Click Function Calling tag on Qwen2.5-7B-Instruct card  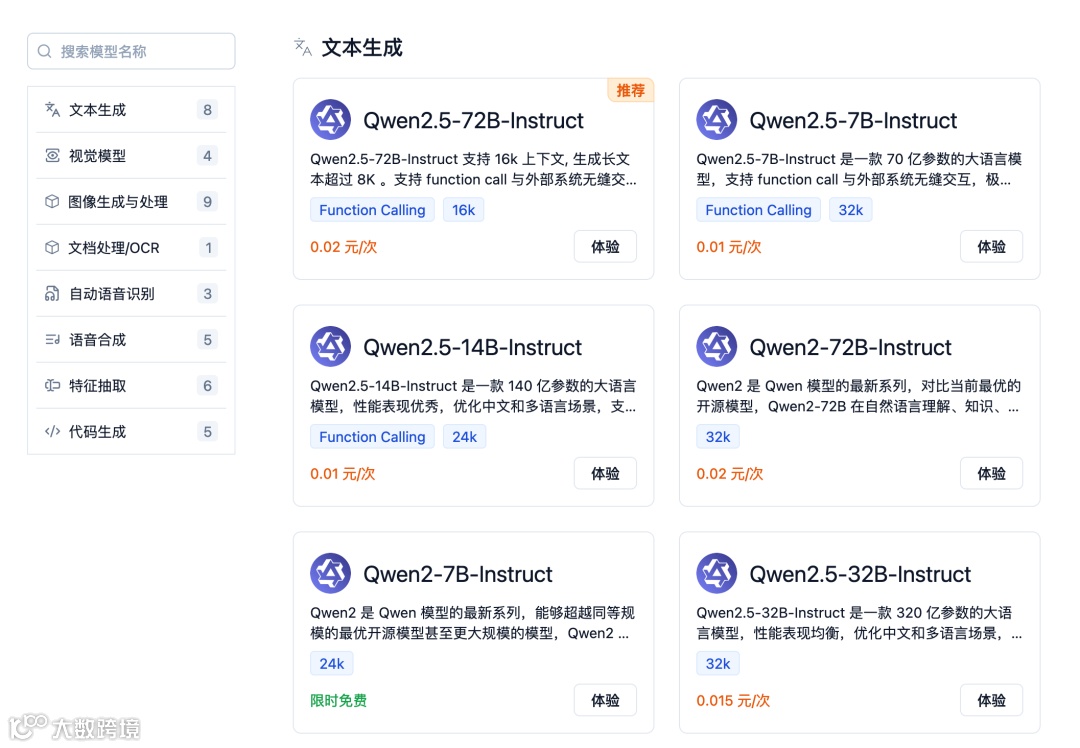[758, 210]
